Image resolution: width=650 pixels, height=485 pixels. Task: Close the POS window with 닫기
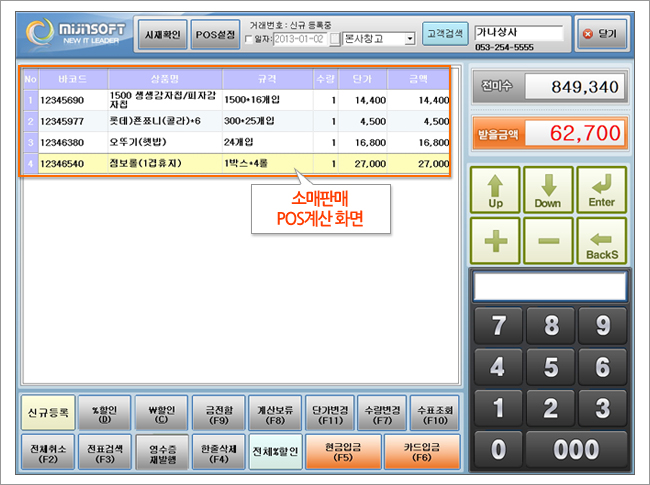click(601, 34)
